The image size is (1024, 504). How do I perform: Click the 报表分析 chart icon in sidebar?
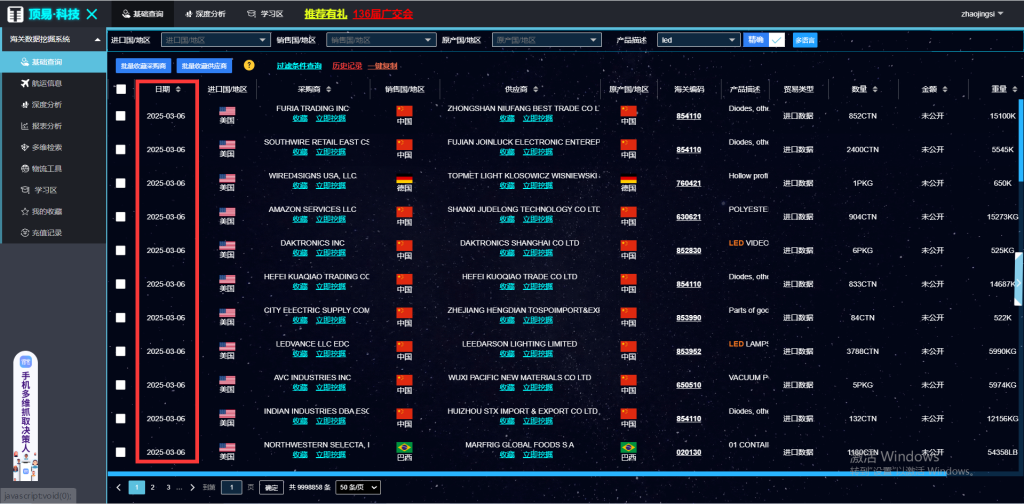24,126
